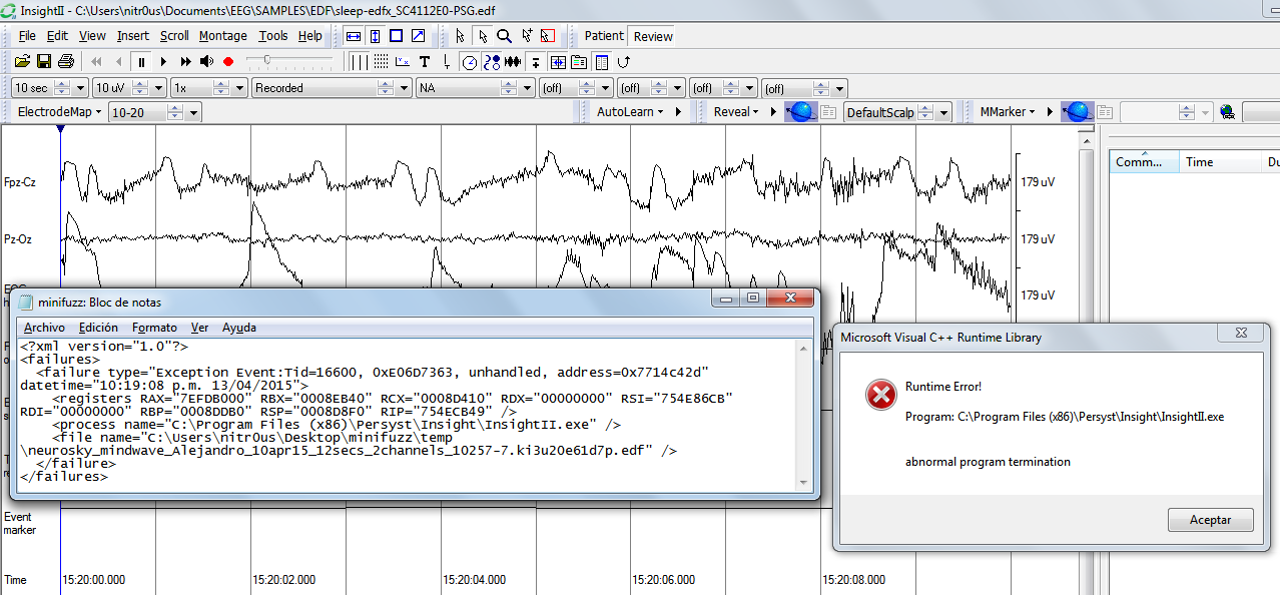Toggle the blue dots montage icon
Viewport: 1280px width, 595px height.
pos(491,62)
